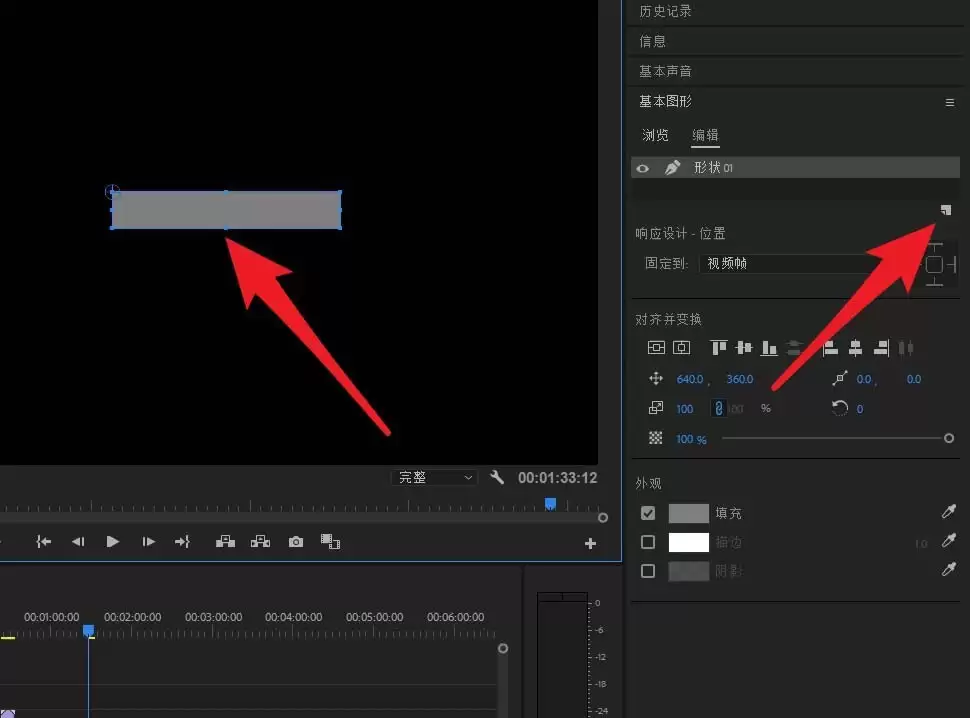Click the align left icon
Image resolution: width=970 pixels, height=718 pixels.
click(830, 348)
